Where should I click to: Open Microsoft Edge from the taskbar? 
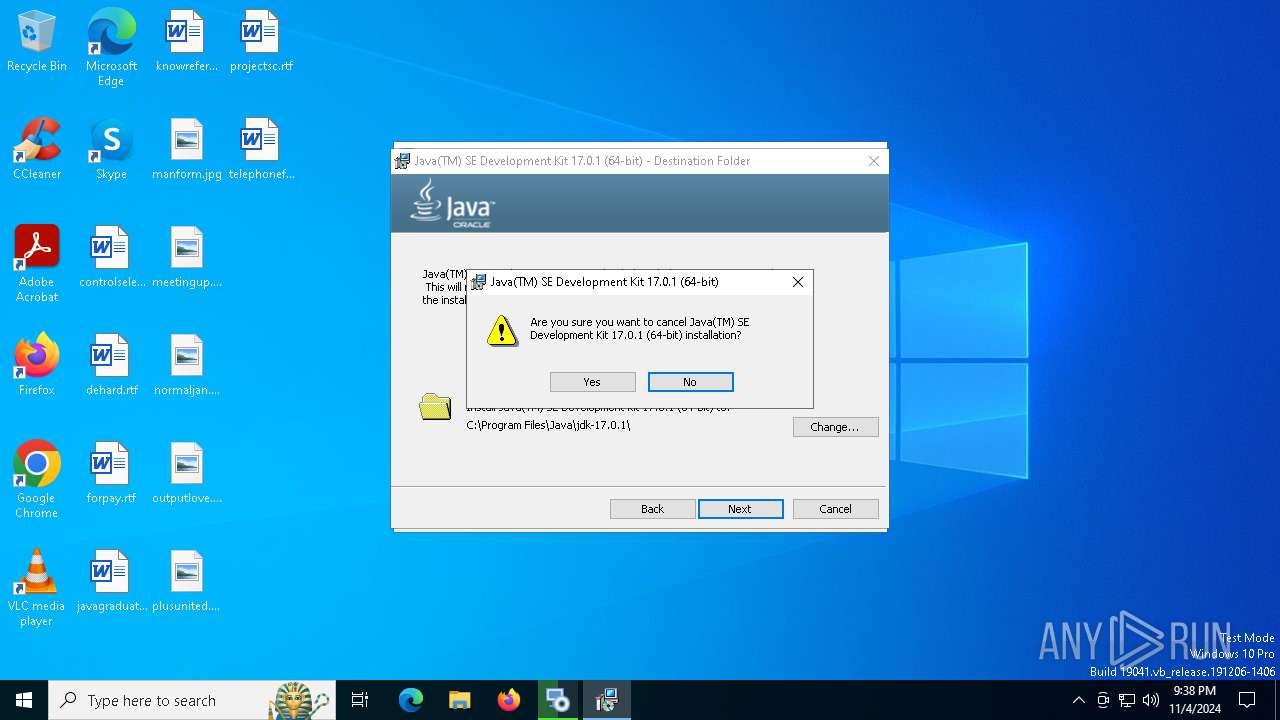(411, 700)
